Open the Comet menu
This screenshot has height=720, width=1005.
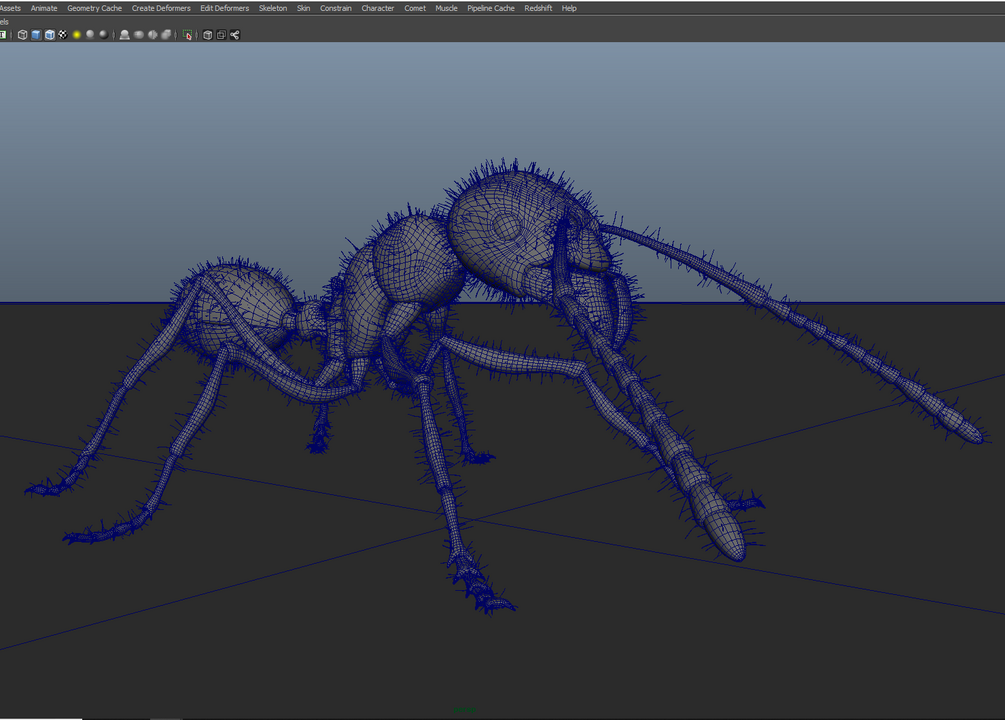[x=415, y=8]
